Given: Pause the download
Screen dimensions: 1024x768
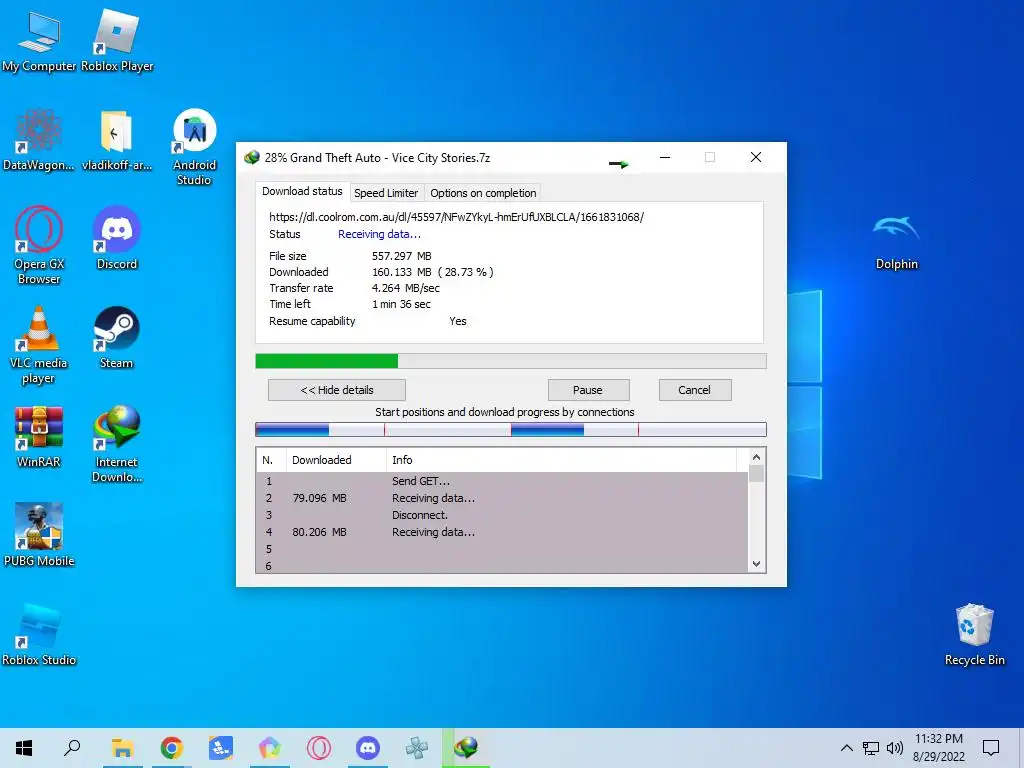Looking at the screenshot, I should pyautogui.click(x=588, y=390).
